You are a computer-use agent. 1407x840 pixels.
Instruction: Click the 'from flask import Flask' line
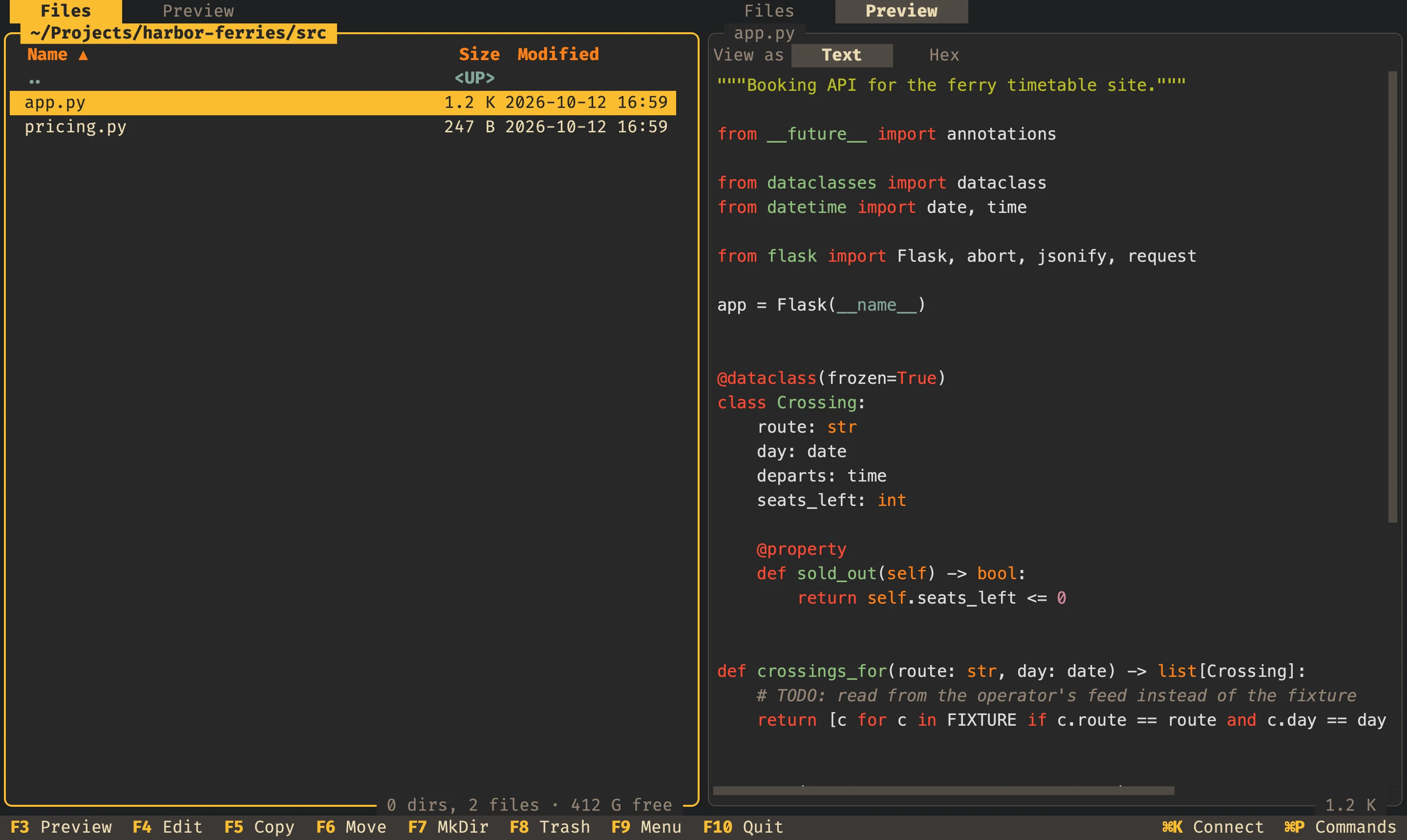pyautogui.click(x=956, y=256)
